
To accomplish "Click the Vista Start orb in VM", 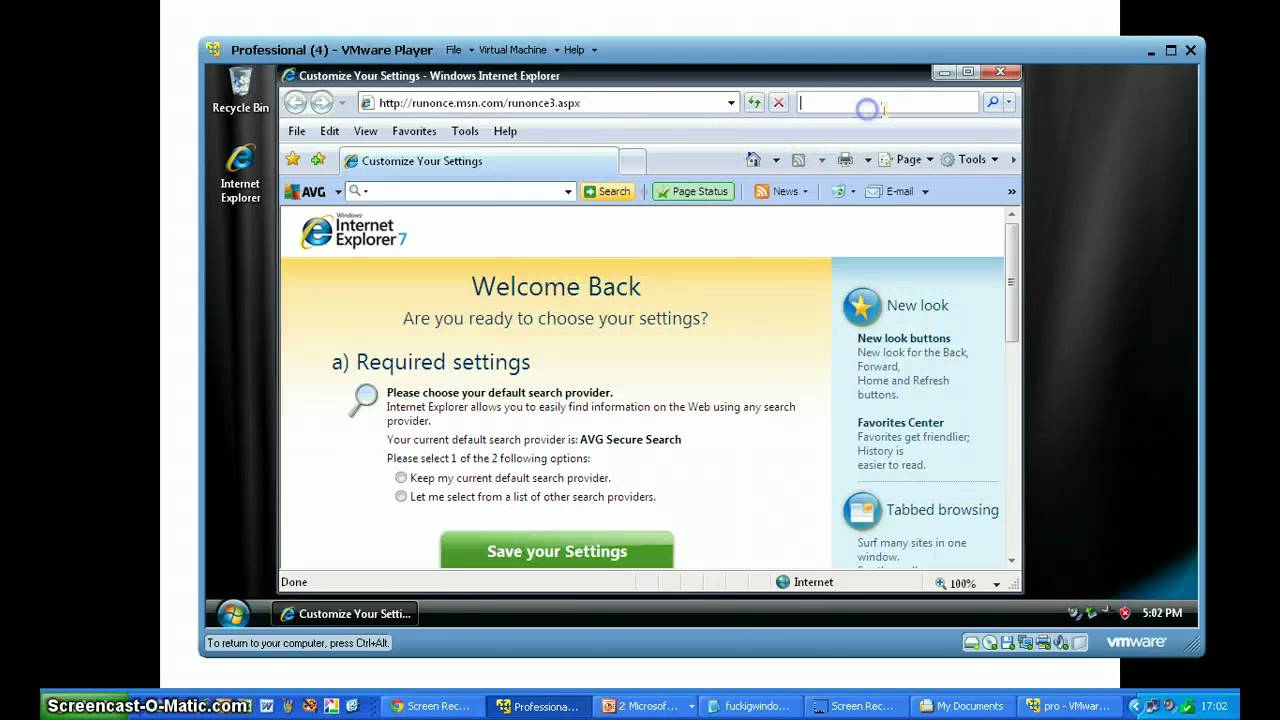I will (232, 613).
